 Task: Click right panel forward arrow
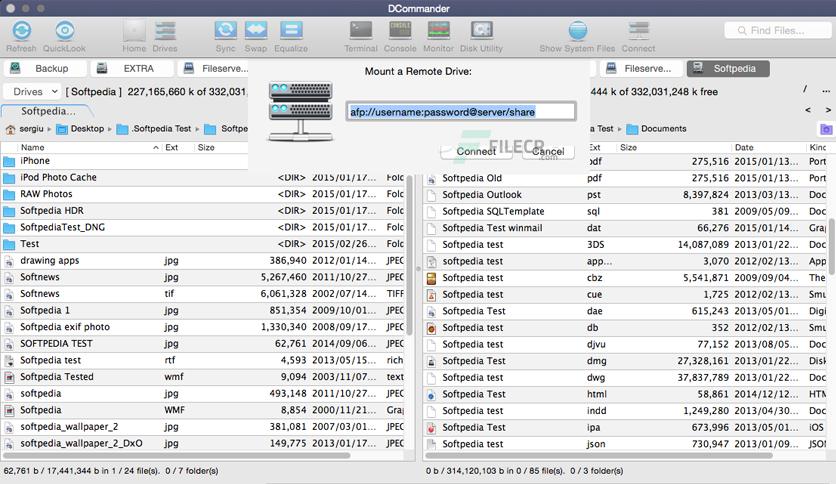(x=828, y=110)
